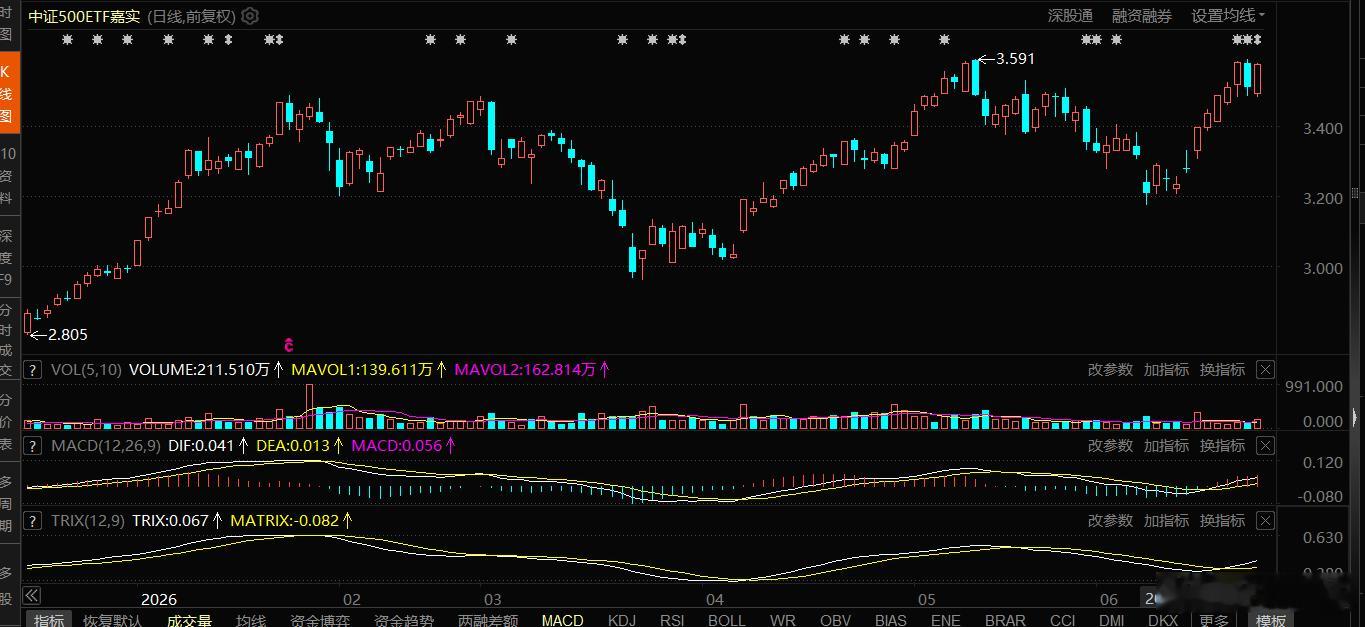Click the MAVOL2:162.814万 value

click(525, 370)
